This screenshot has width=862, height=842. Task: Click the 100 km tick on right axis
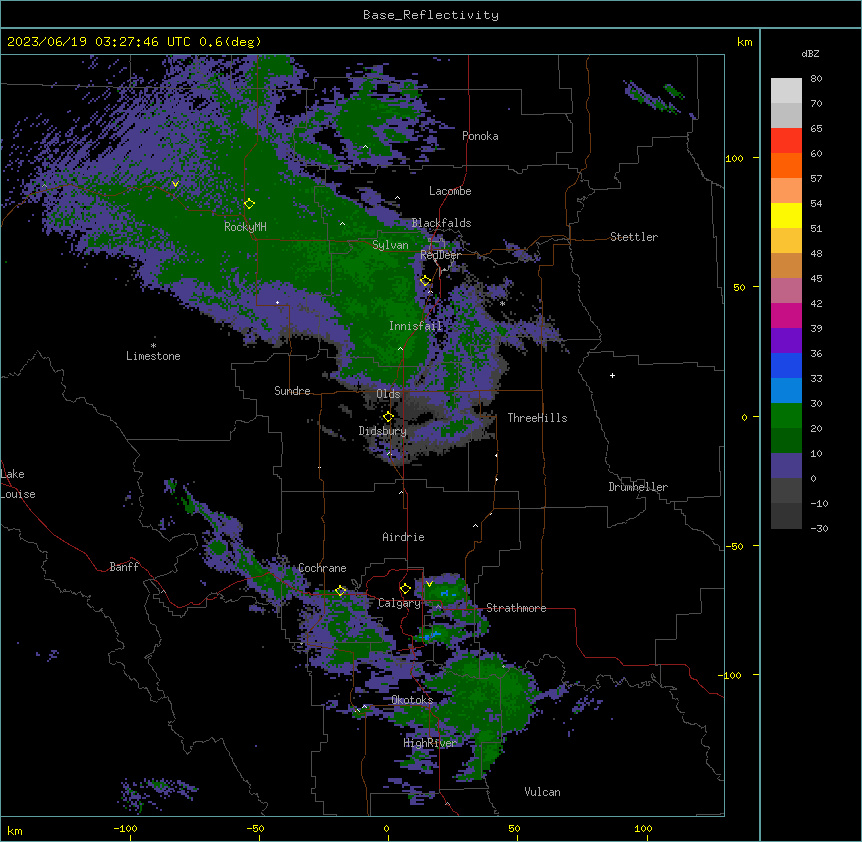pos(734,158)
